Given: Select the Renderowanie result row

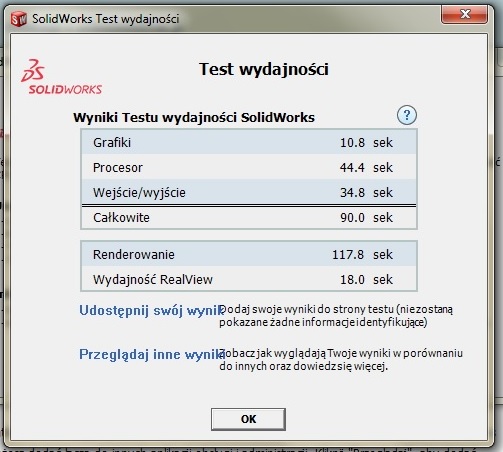Looking at the screenshot, I should [249, 254].
